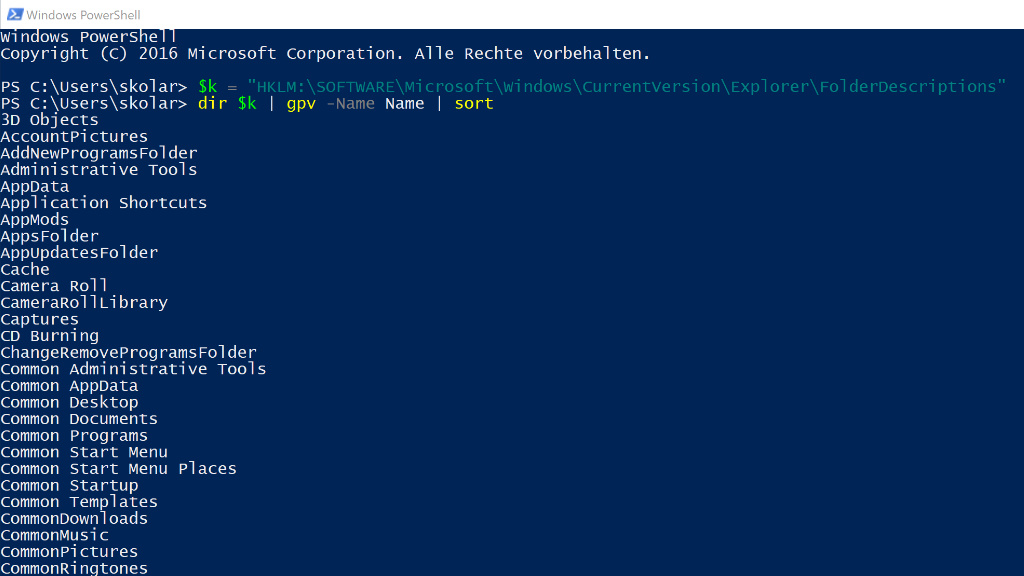Click the 'sort' command at prompt
This screenshot has height=576, width=1024.
[x=474, y=104]
